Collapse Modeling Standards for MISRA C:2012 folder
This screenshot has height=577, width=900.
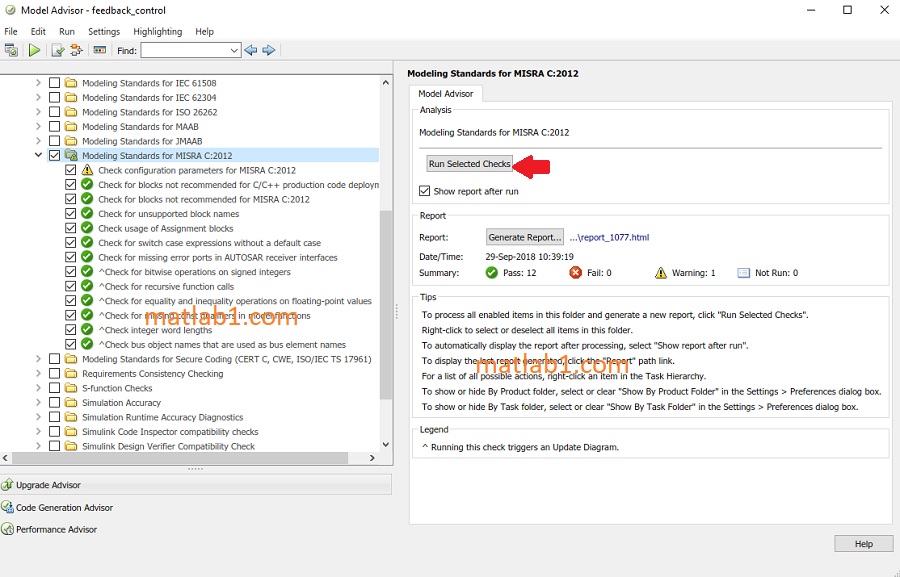click(38, 155)
